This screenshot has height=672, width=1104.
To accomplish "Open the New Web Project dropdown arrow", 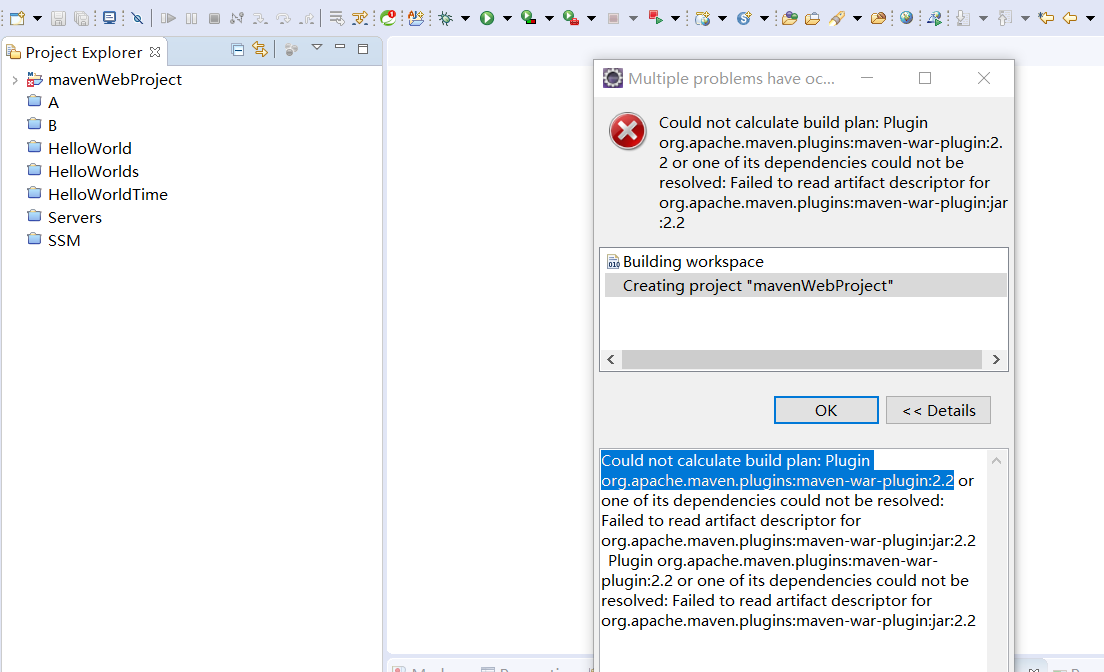I will point(722,19).
